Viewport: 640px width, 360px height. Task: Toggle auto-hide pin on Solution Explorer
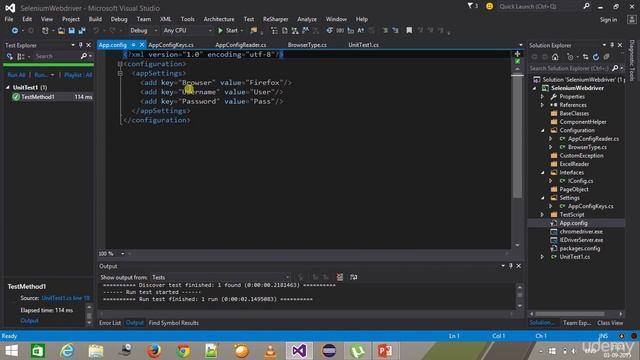coord(612,45)
